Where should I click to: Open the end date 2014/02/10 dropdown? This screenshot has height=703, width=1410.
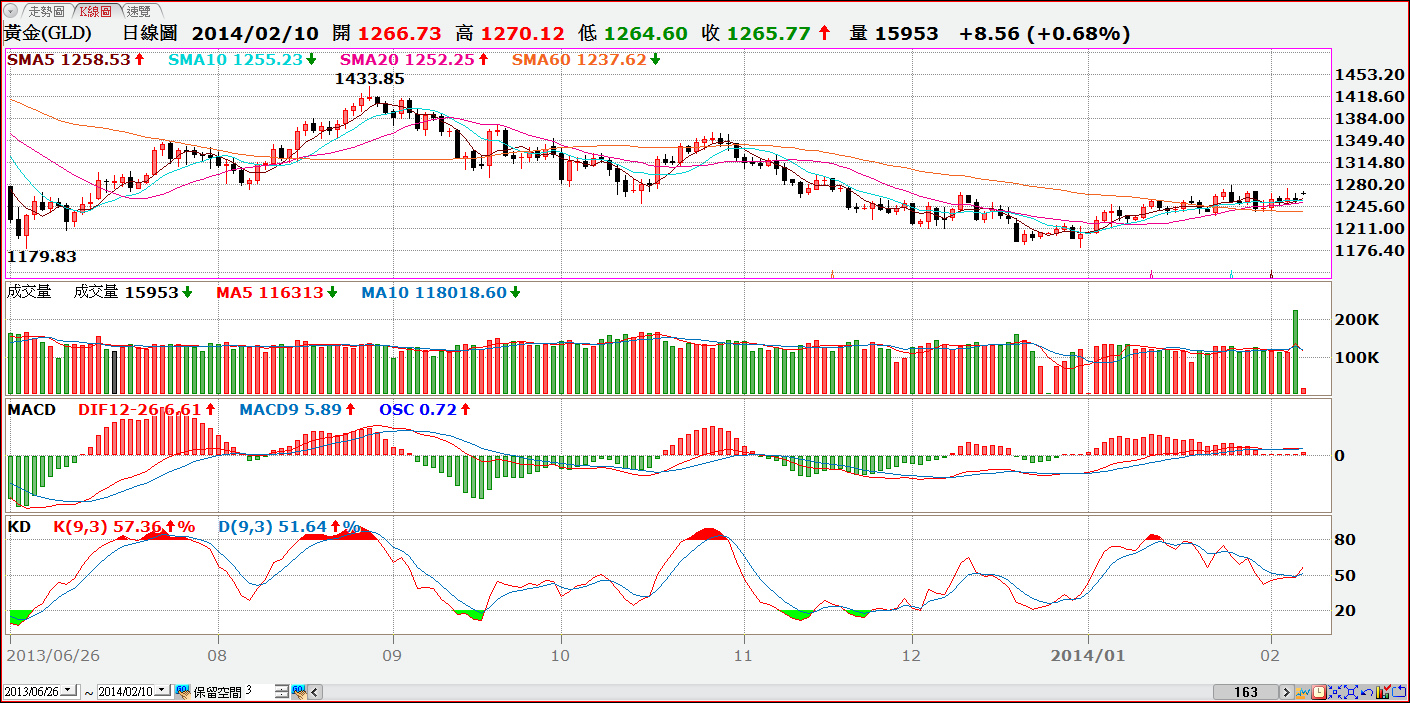pyautogui.click(x=162, y=690)
